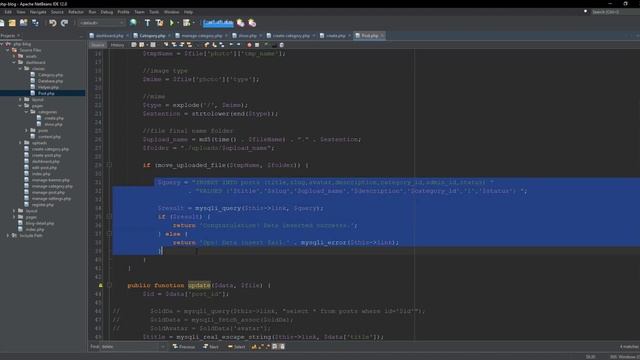Open the Find field history dropdown
This screenshot has width=640, height=360.
(163, 347)
